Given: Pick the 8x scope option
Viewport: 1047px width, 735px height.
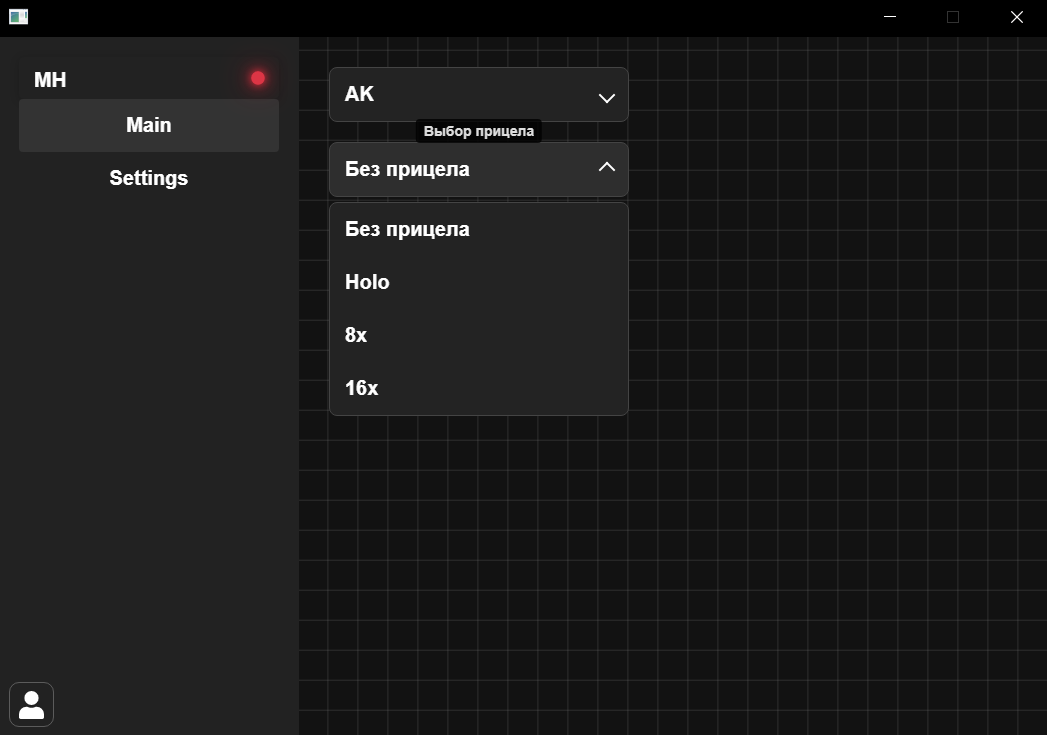Looking at the screenshot, I should click(x=356, y=335).
